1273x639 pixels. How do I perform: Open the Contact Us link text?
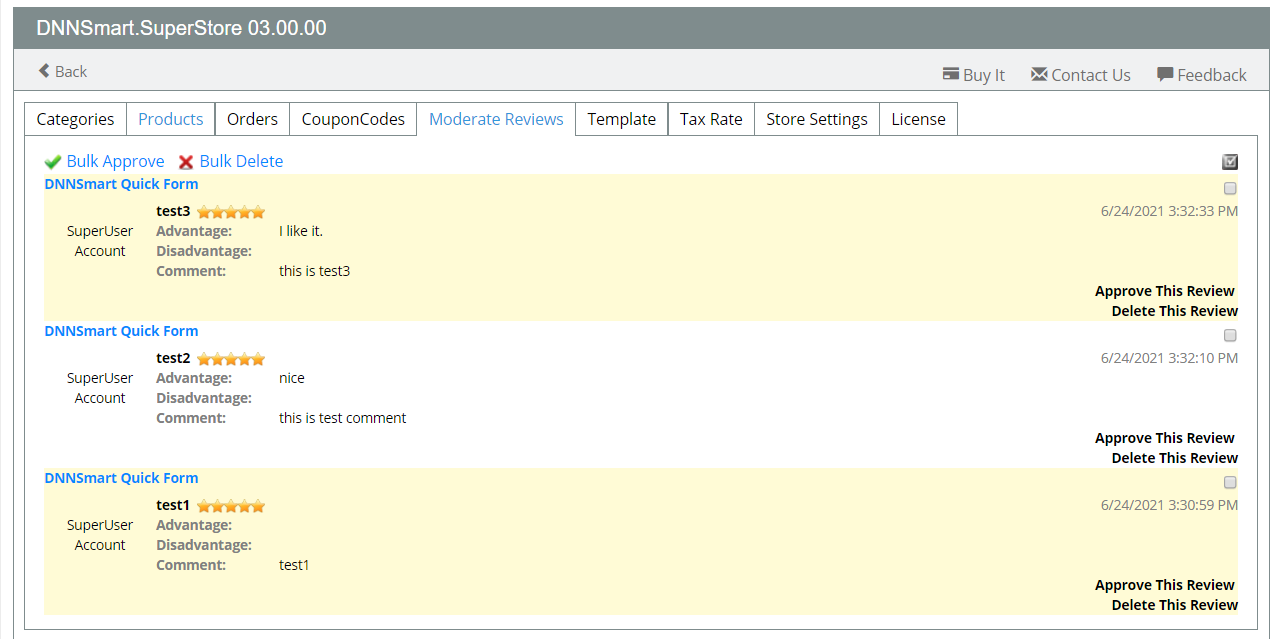pos(1091,75)
